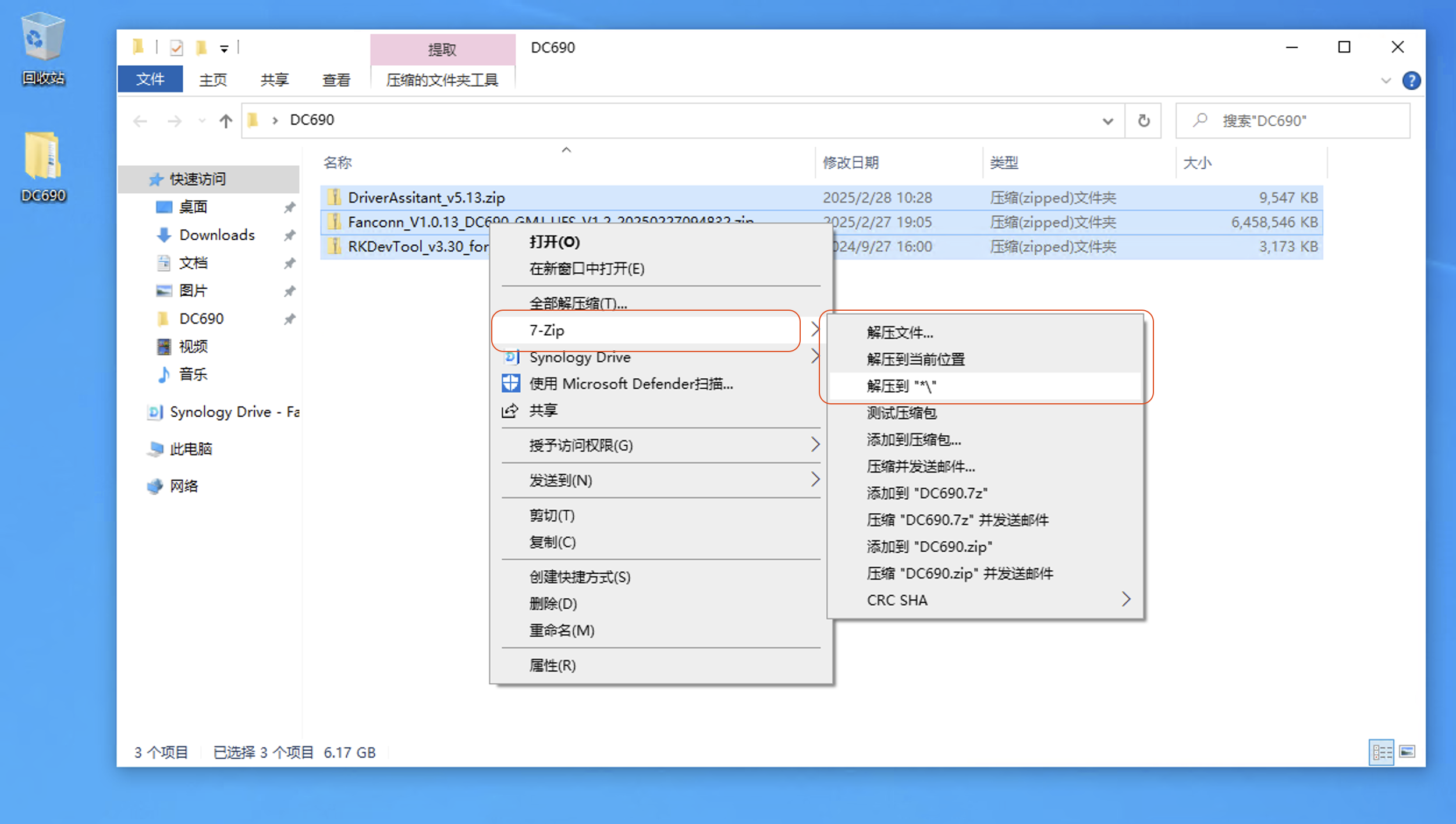The image size is (1456, 824).
Task: Open 视频 in the navigation pane
Action: tap(193, 346)
